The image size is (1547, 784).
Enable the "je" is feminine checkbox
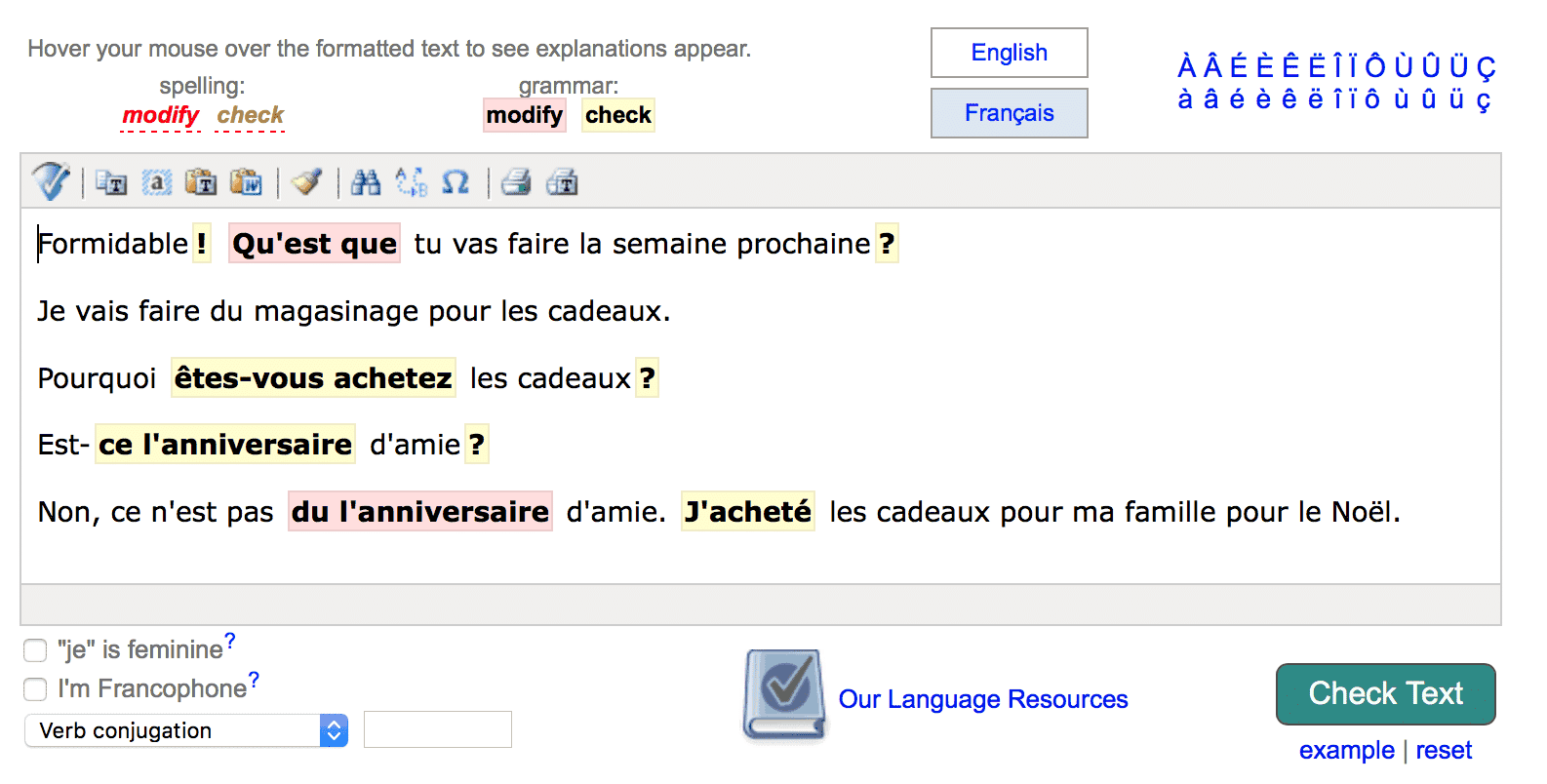[35, 650]
